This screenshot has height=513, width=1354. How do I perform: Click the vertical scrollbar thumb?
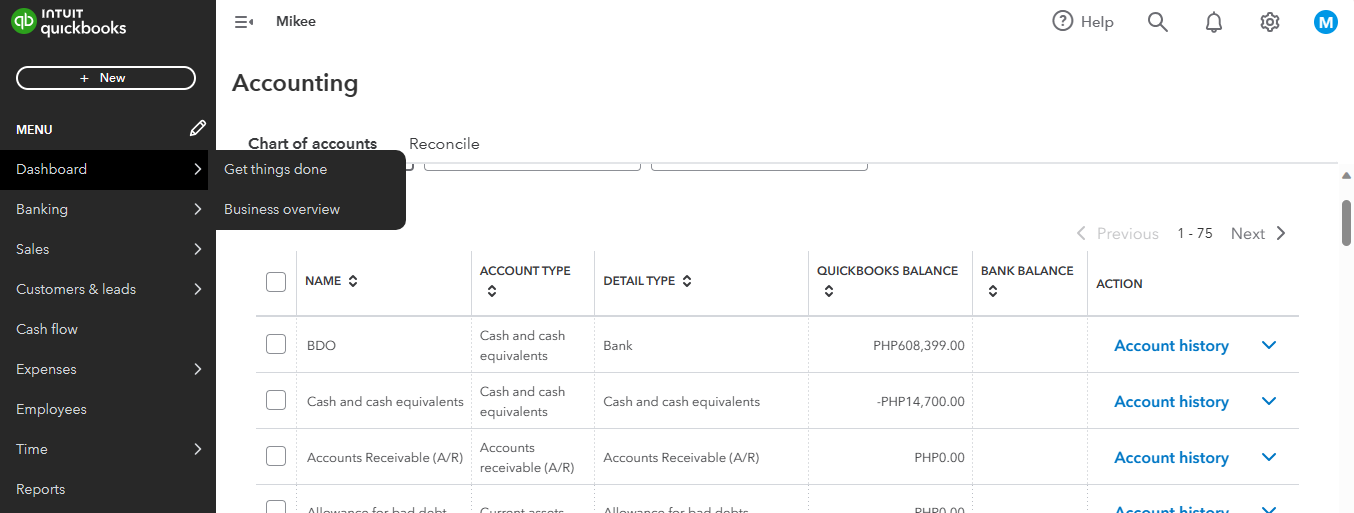coord(1346,222)
